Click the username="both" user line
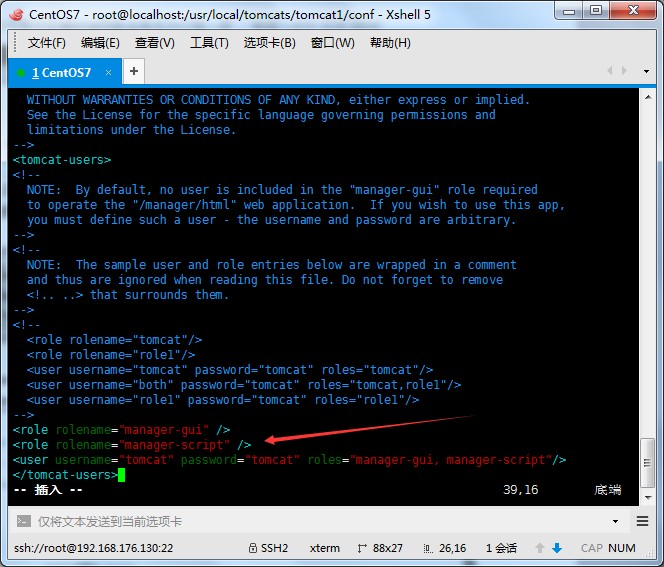 pyautogui.click(x=244, y=385)
